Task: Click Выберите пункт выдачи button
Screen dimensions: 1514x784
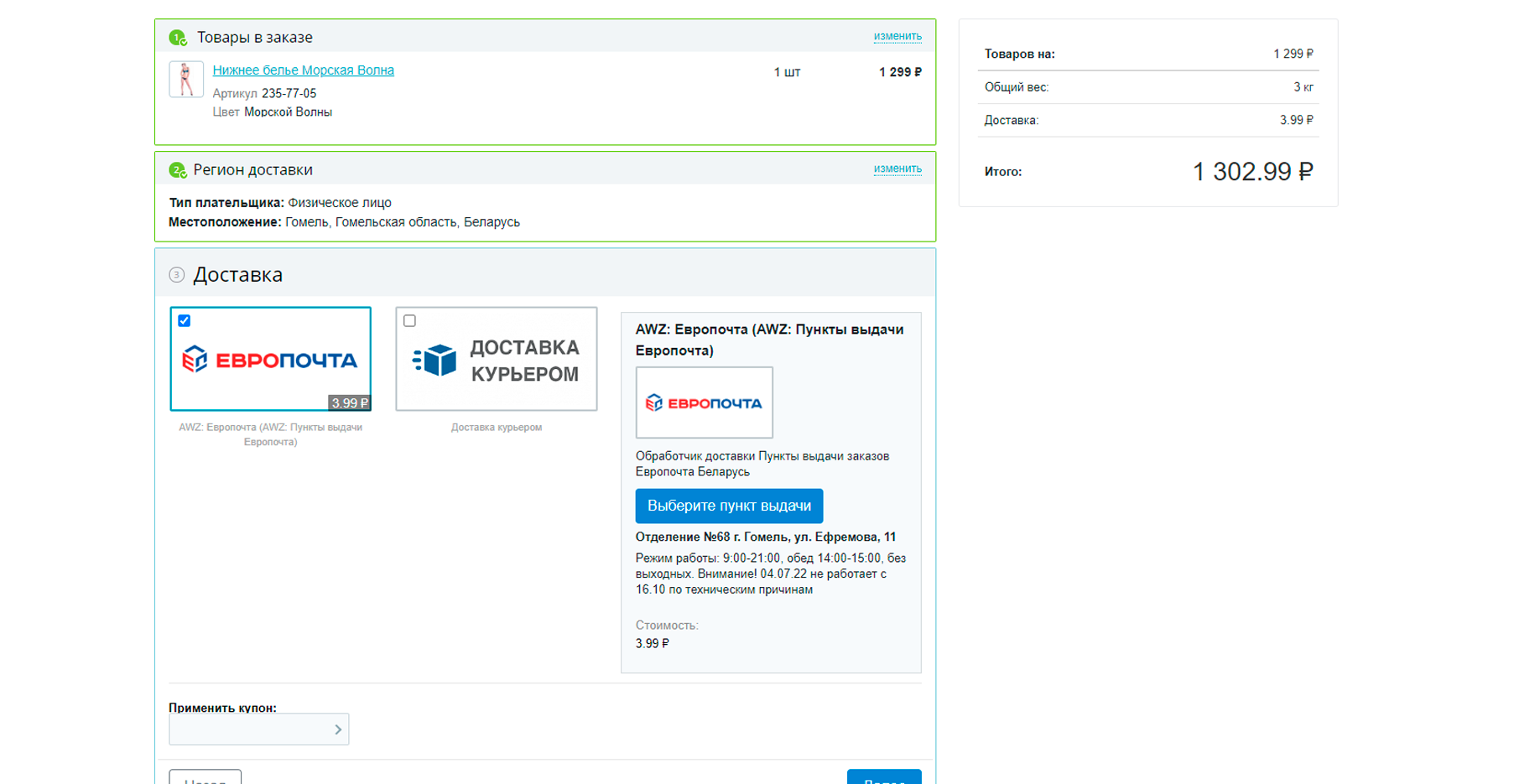Action: [x=729, y=506]
